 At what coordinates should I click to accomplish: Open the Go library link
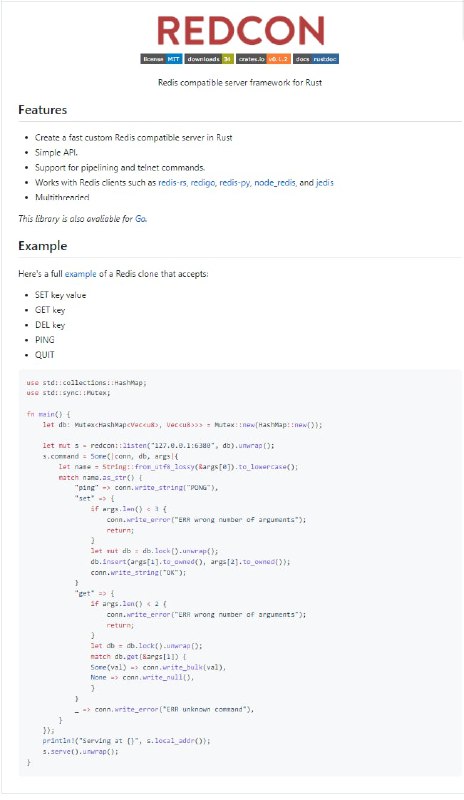(x=140, y=218)
